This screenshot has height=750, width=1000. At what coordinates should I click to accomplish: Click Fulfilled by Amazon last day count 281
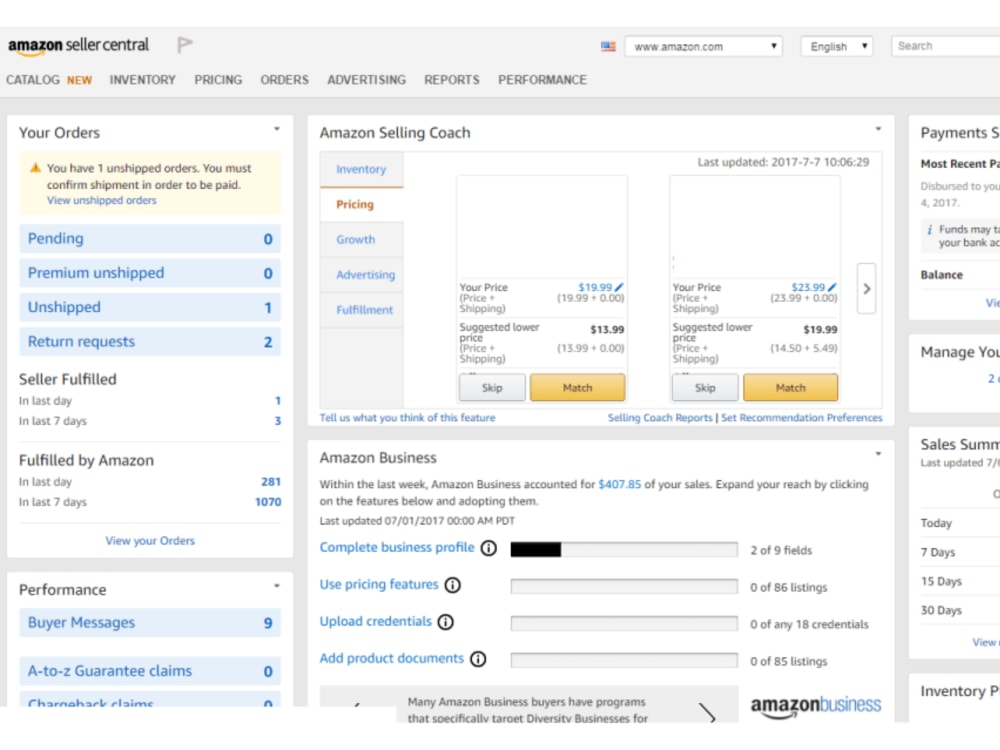(x=271, y=482)
